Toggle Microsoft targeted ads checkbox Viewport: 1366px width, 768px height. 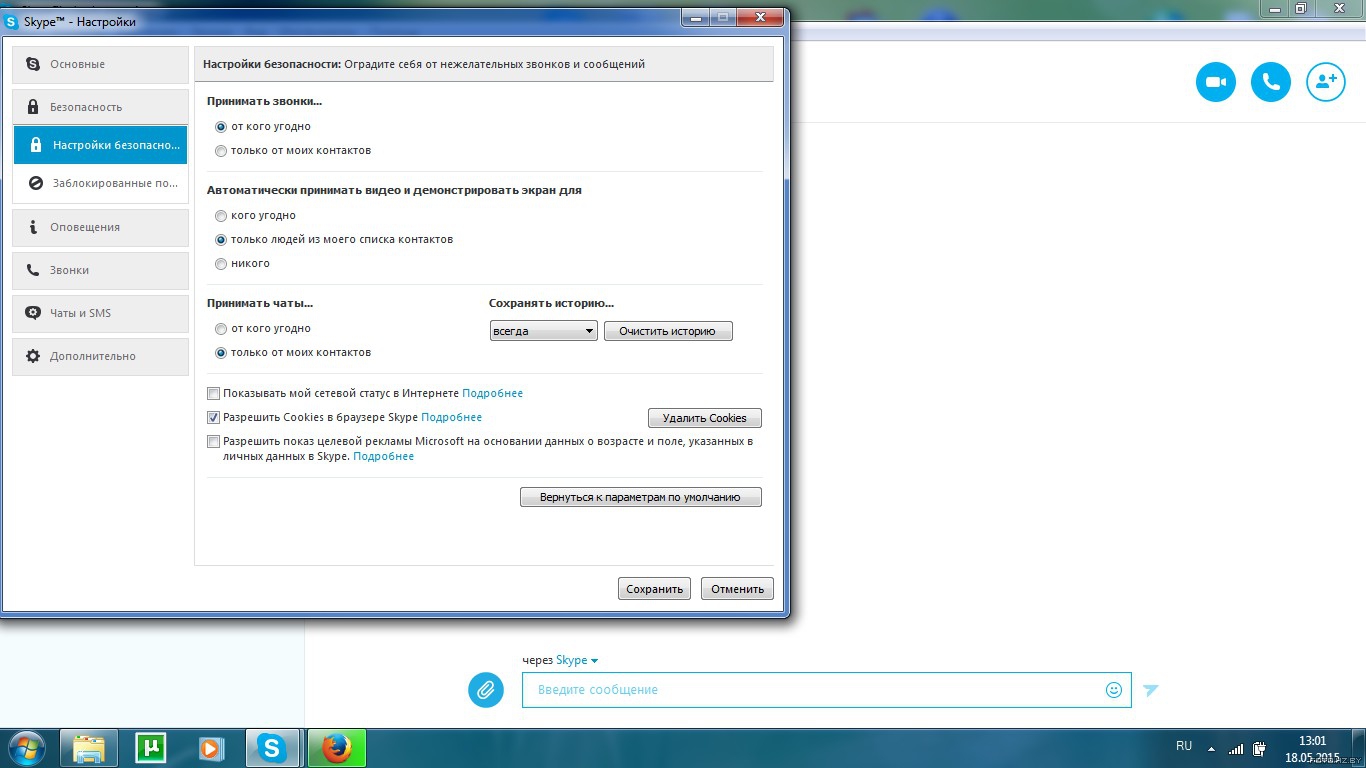(x=213, y=441)
